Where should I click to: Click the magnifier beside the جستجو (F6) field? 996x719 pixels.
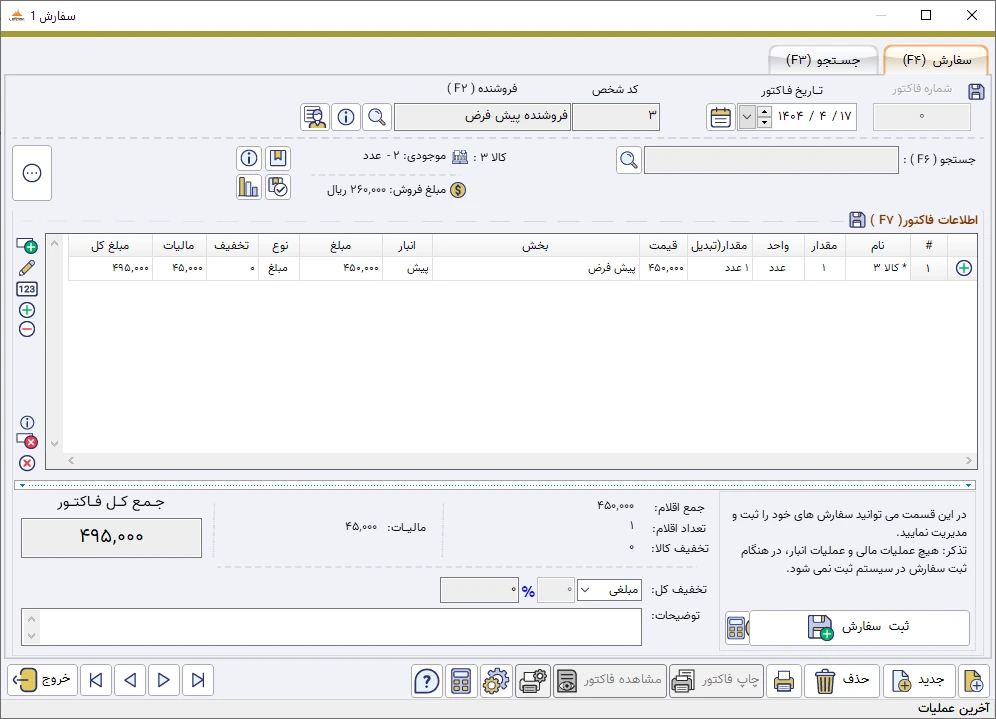pos(629,160)
